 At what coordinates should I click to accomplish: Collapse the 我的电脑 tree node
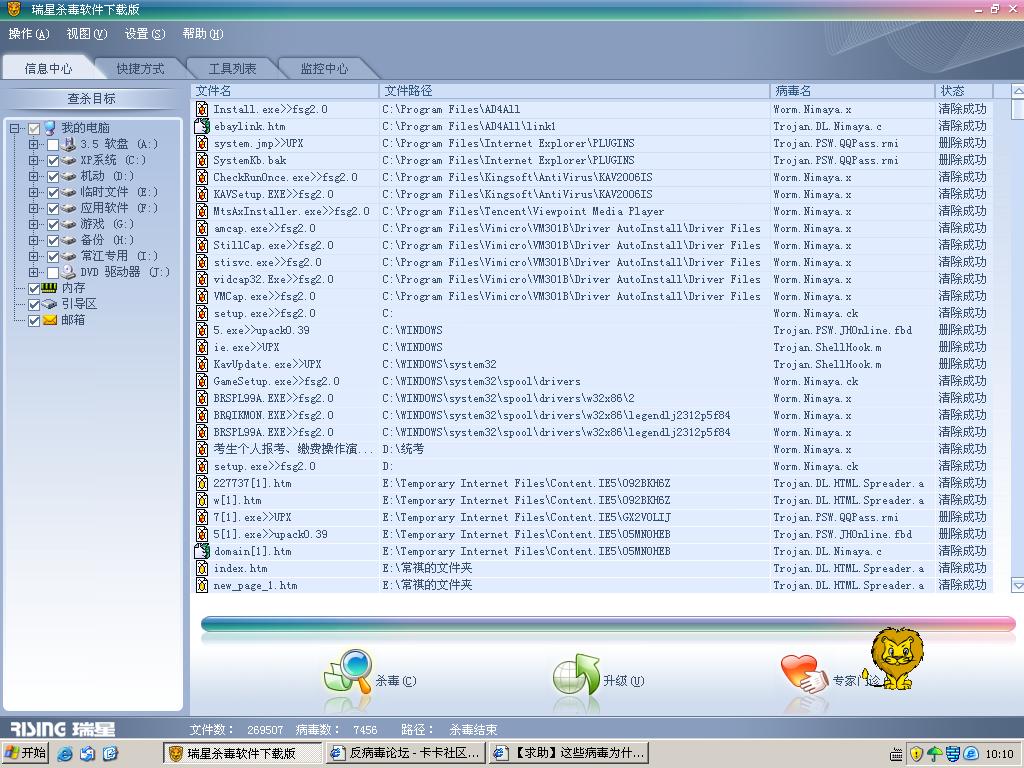click(15, 128)
